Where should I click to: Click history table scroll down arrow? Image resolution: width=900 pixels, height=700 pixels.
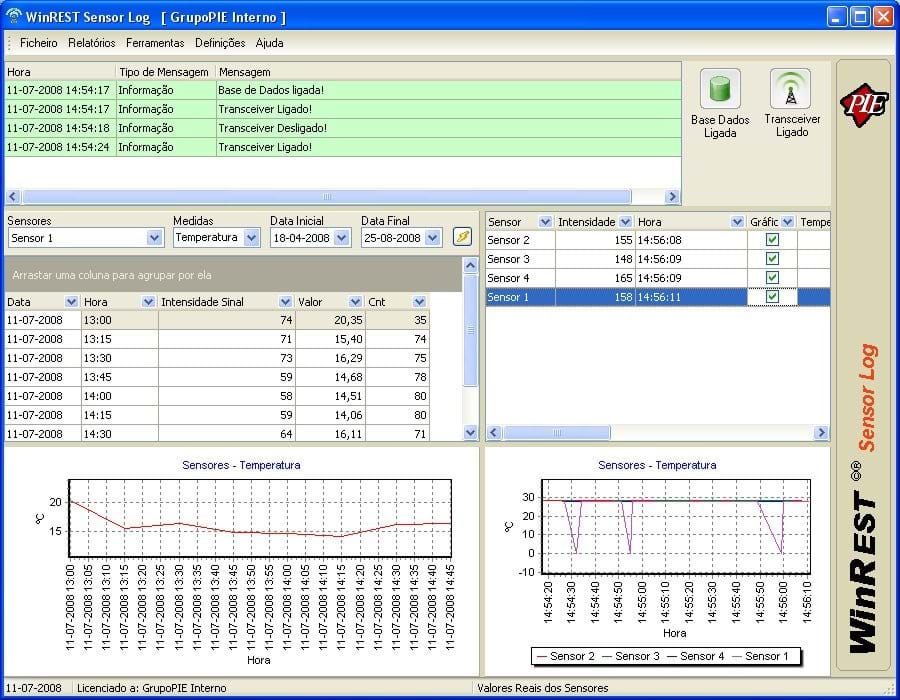click(x=470, y=433)
